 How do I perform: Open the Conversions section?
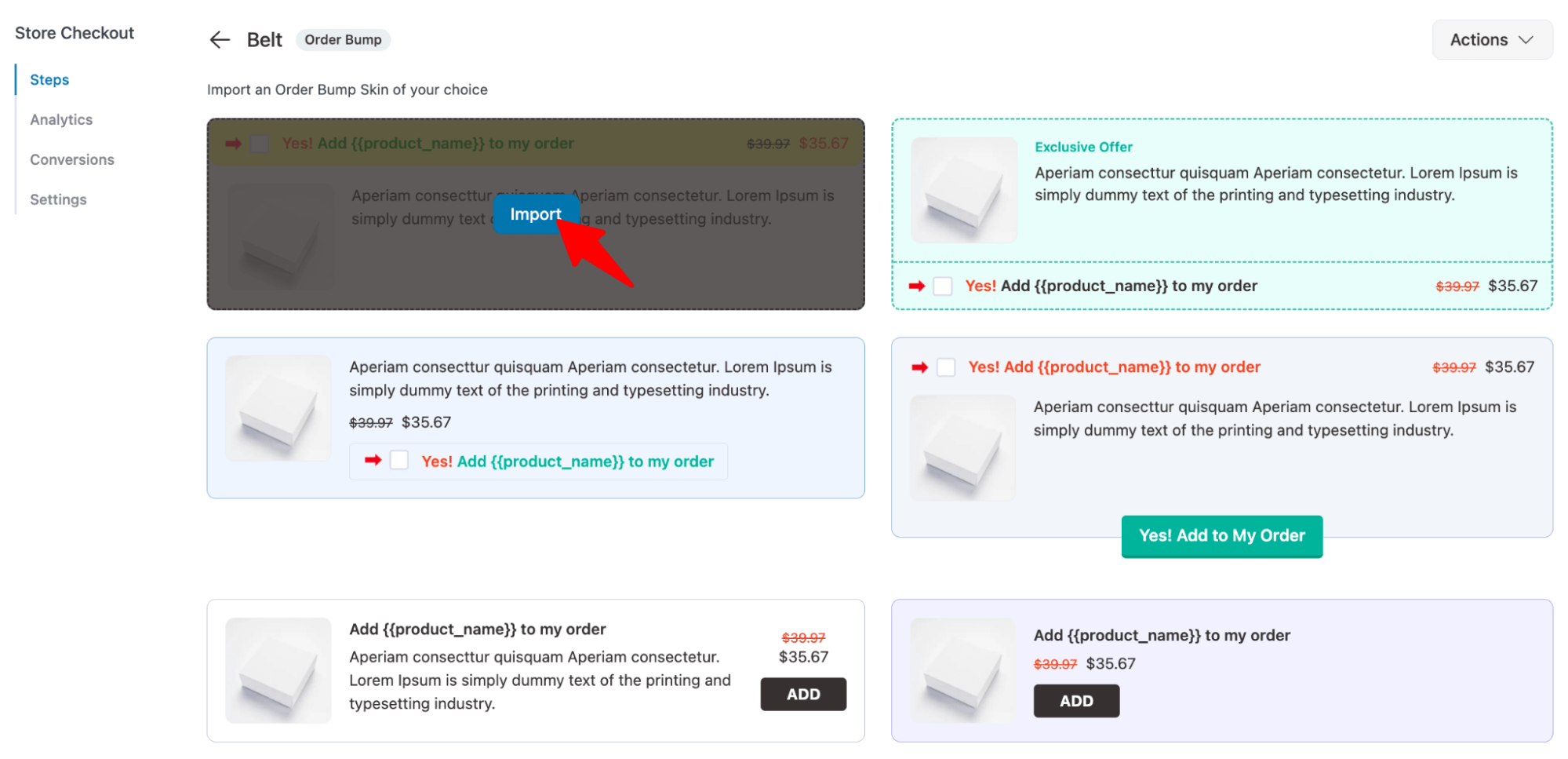71,159
